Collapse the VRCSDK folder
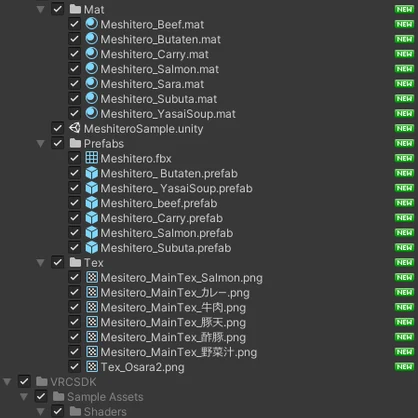Viewport: 418px width, 418px height. tap(7, 382)
